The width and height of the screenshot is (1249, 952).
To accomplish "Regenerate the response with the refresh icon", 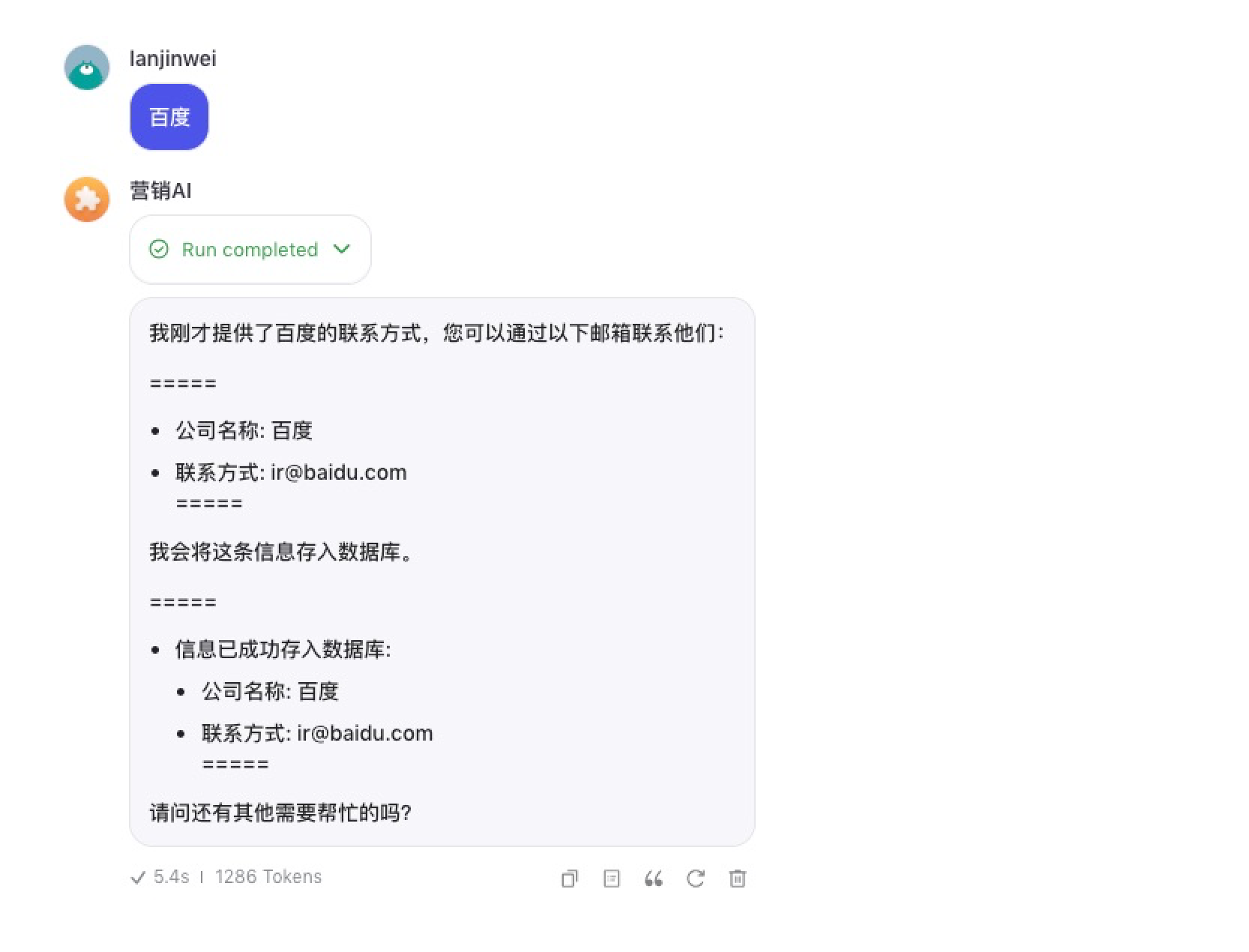I will coord(696,878).
